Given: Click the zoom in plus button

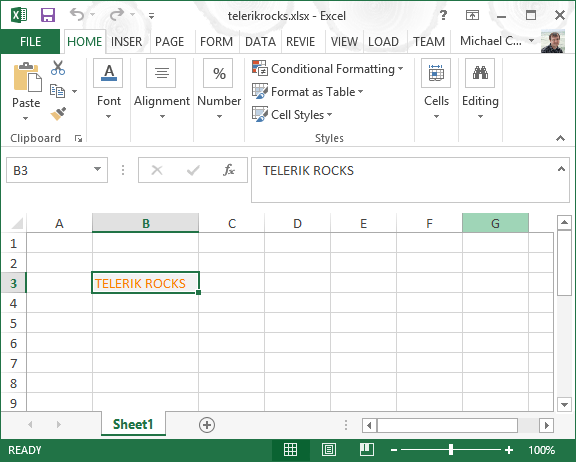Looking at the screenshot, I should point(509,450).
